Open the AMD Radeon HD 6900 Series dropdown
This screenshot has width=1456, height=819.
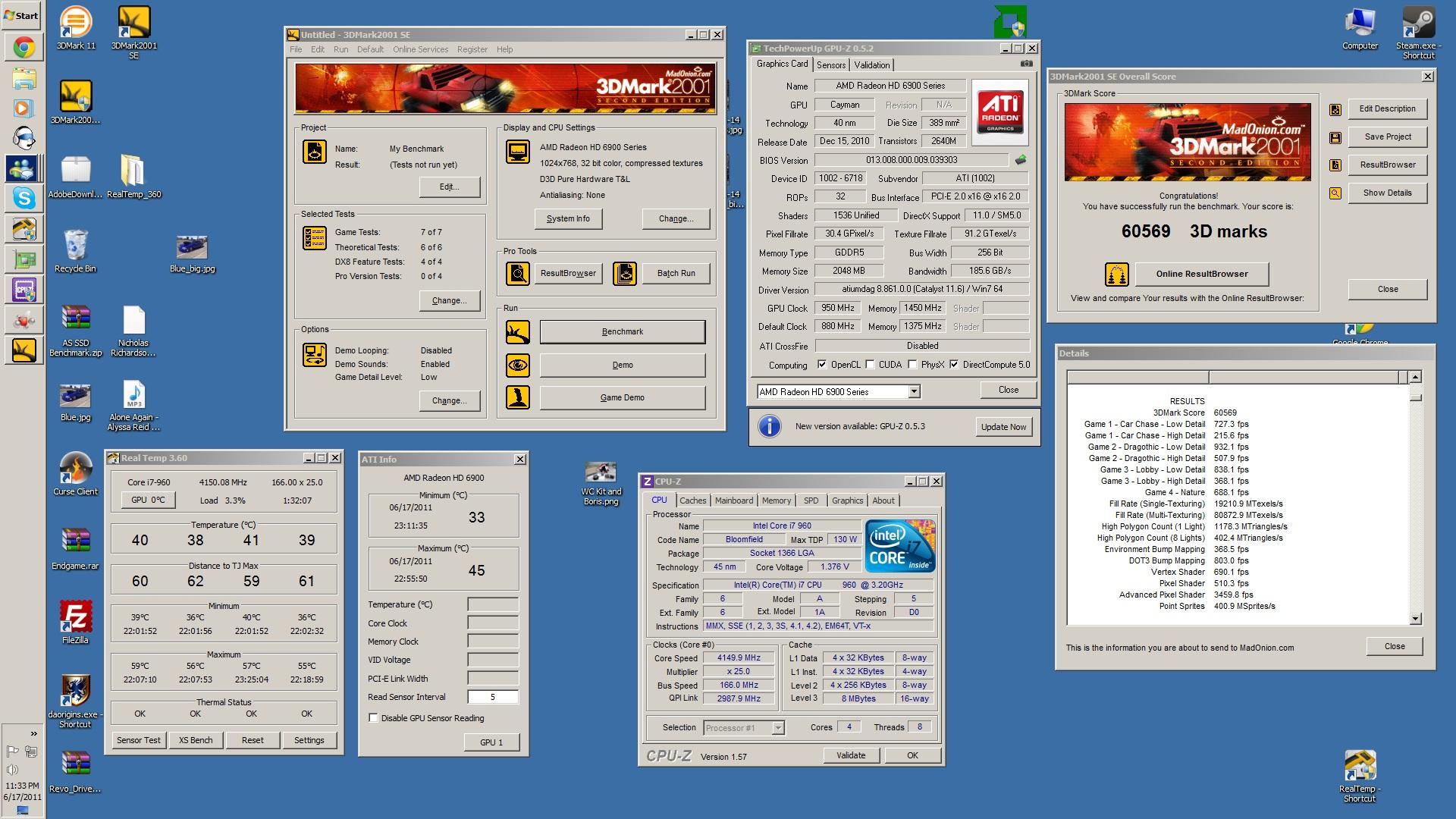[x=914, y=392]
